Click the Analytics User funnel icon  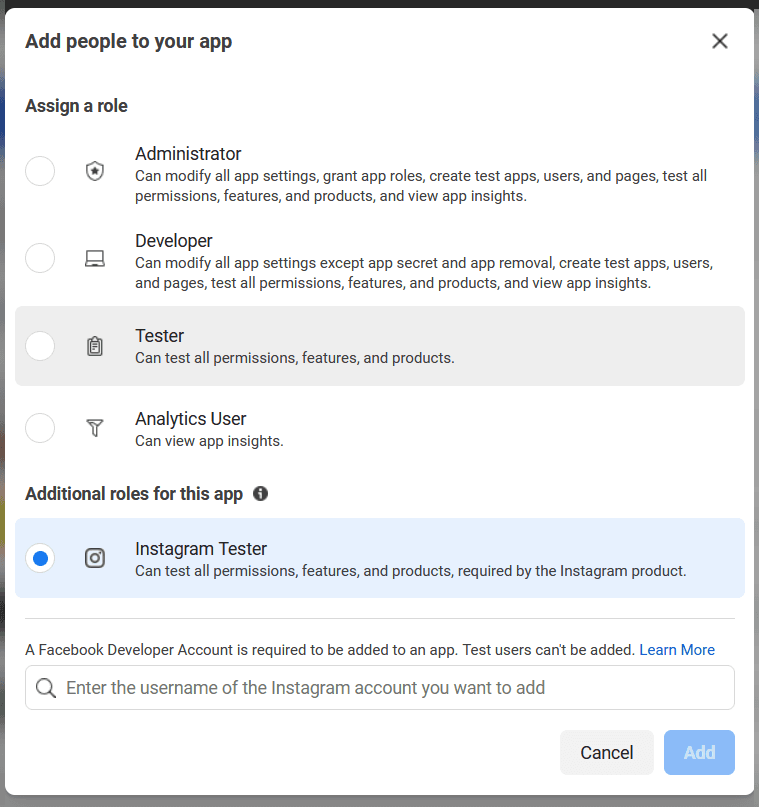click(x=94, y=428)
